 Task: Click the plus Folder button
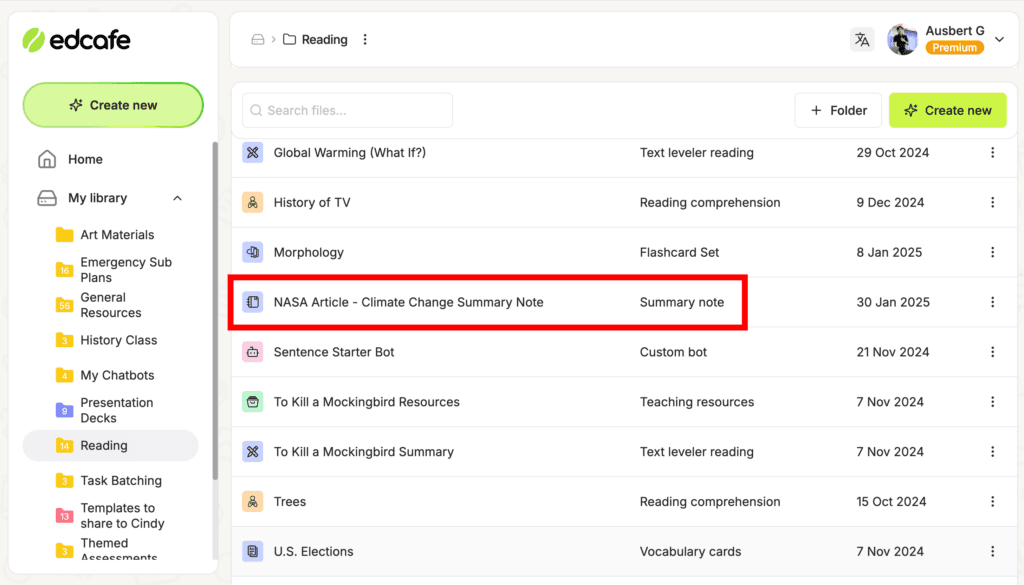click(x=838, y=110)
